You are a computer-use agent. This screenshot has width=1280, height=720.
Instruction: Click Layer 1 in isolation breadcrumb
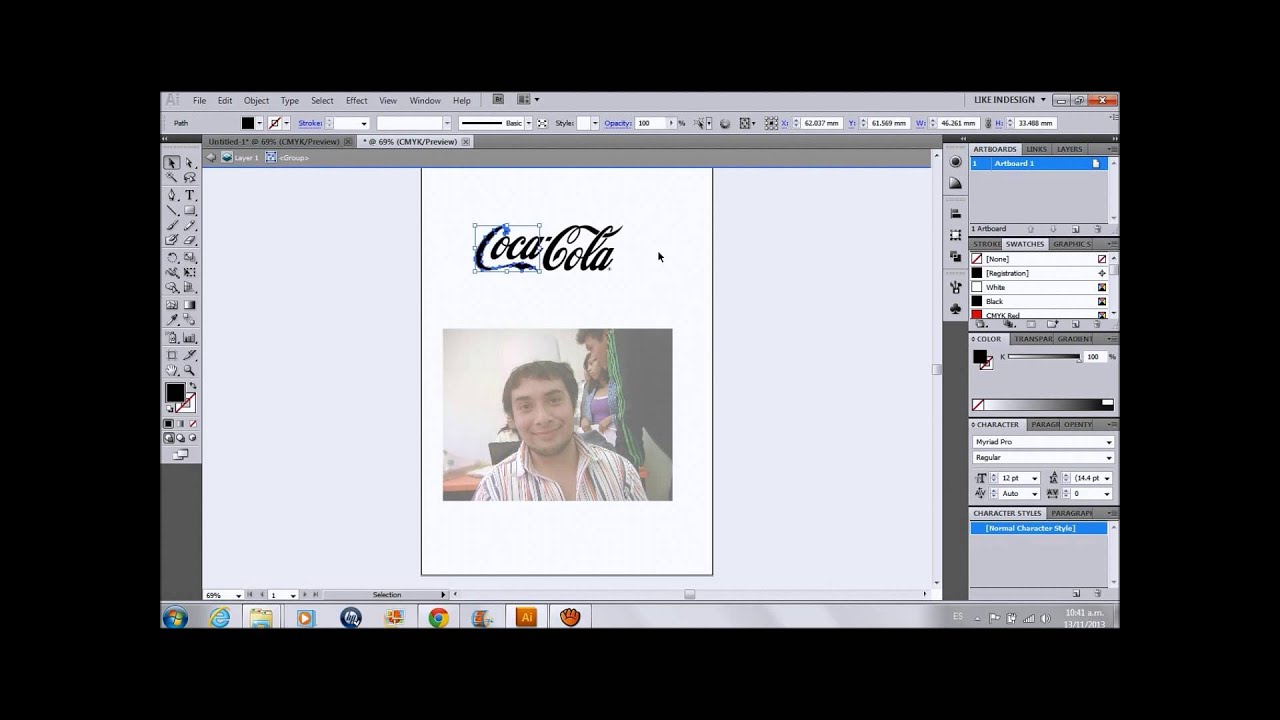point(246,158)
